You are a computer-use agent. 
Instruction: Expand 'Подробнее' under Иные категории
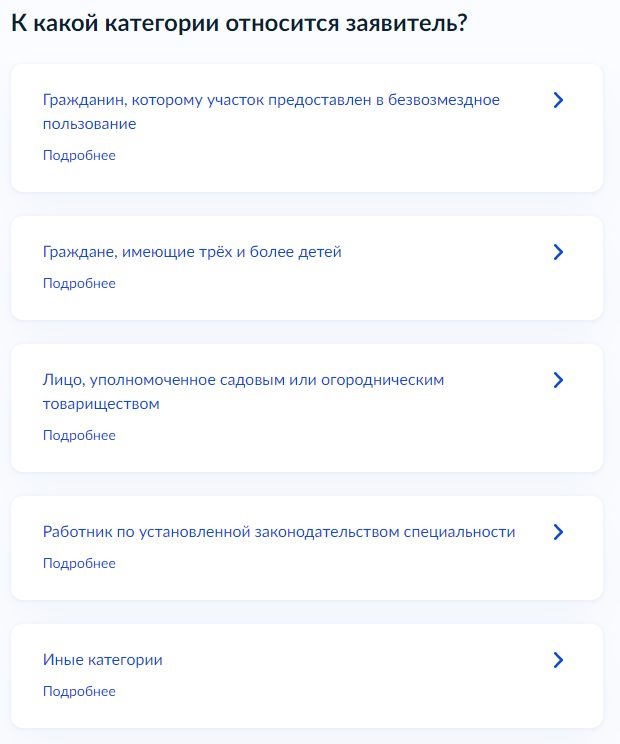click(x=79, y=691)
